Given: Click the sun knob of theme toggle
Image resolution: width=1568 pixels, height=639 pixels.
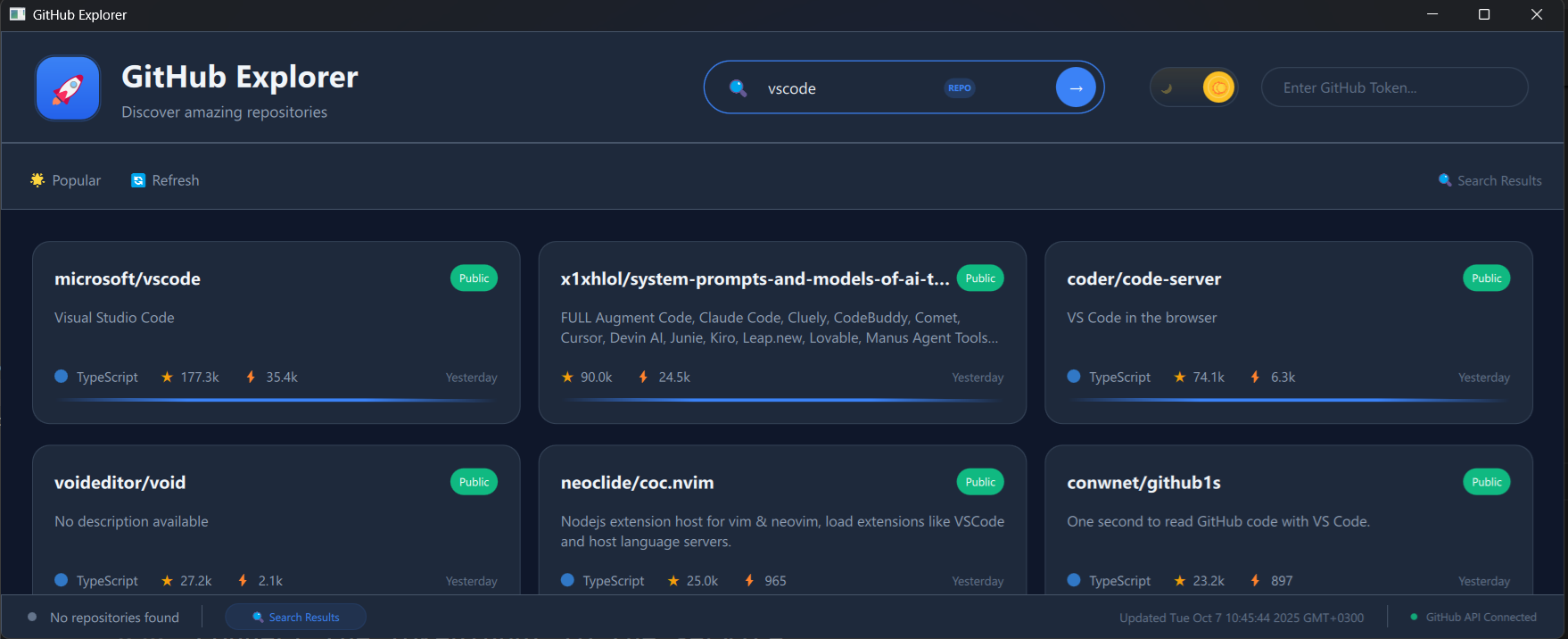Looking at the screenshot, I should (1218, 87).
